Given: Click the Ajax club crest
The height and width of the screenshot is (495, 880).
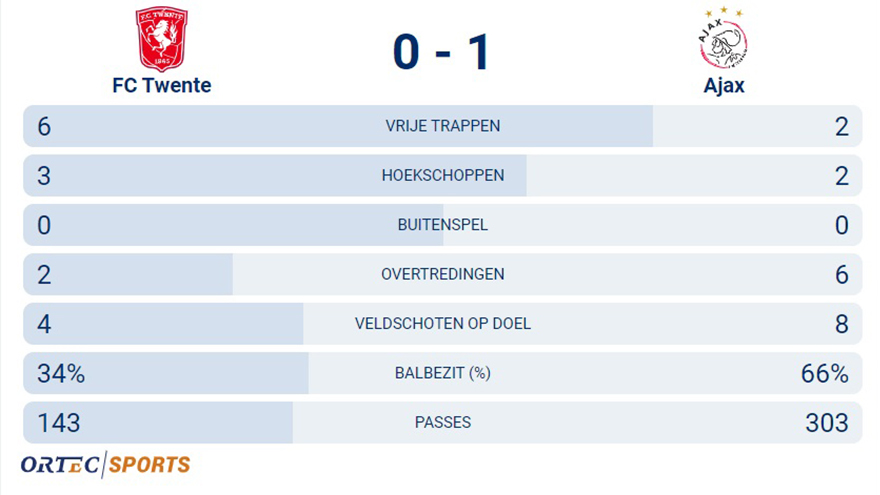Looking at the screenshot, I should [x=723, y=39].
